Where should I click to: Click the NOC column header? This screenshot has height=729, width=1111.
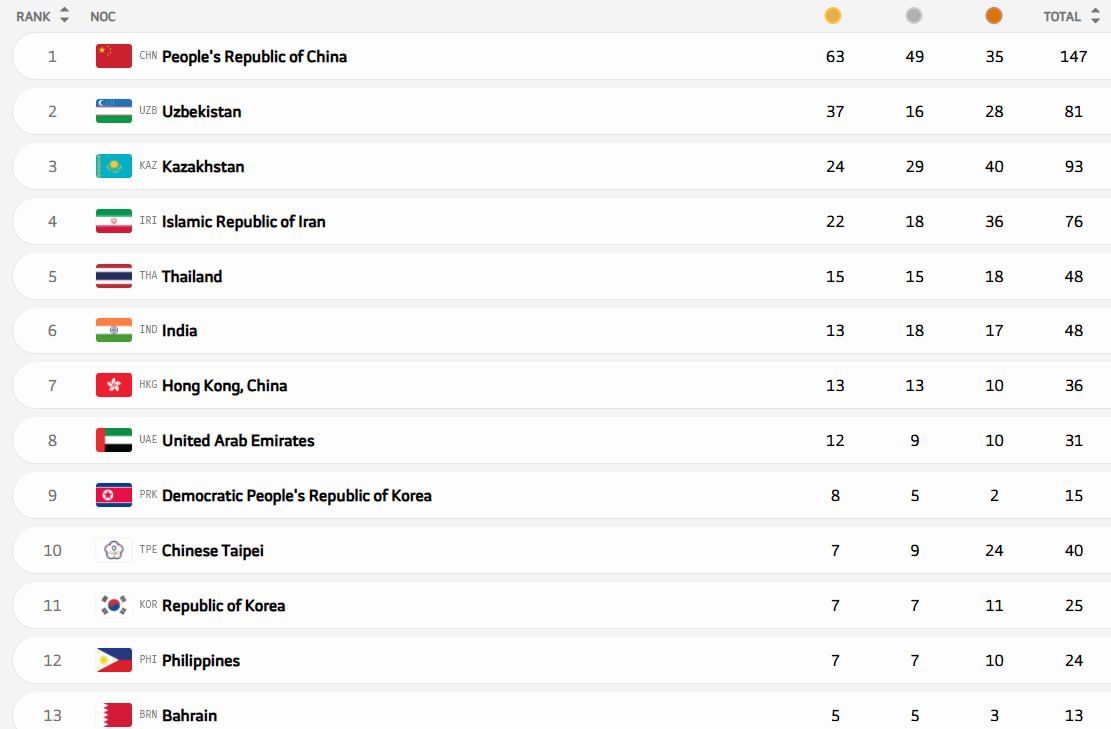[x=102, y=16]
